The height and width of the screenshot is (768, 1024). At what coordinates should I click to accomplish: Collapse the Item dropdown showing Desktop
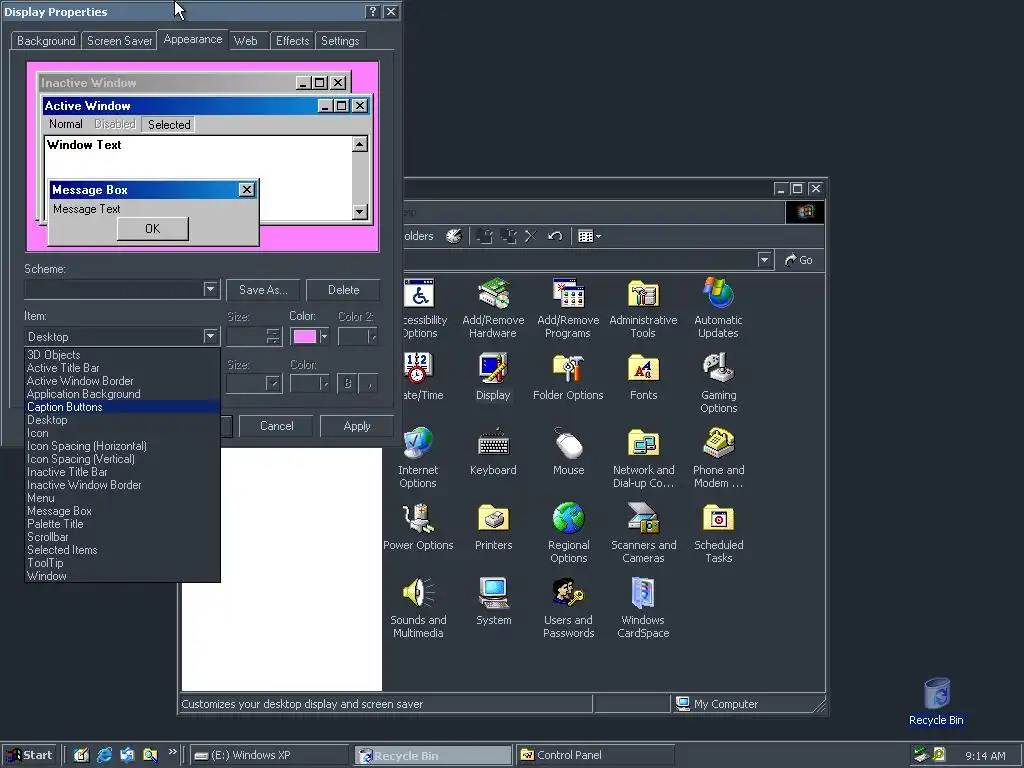click(x=210, y=336)
